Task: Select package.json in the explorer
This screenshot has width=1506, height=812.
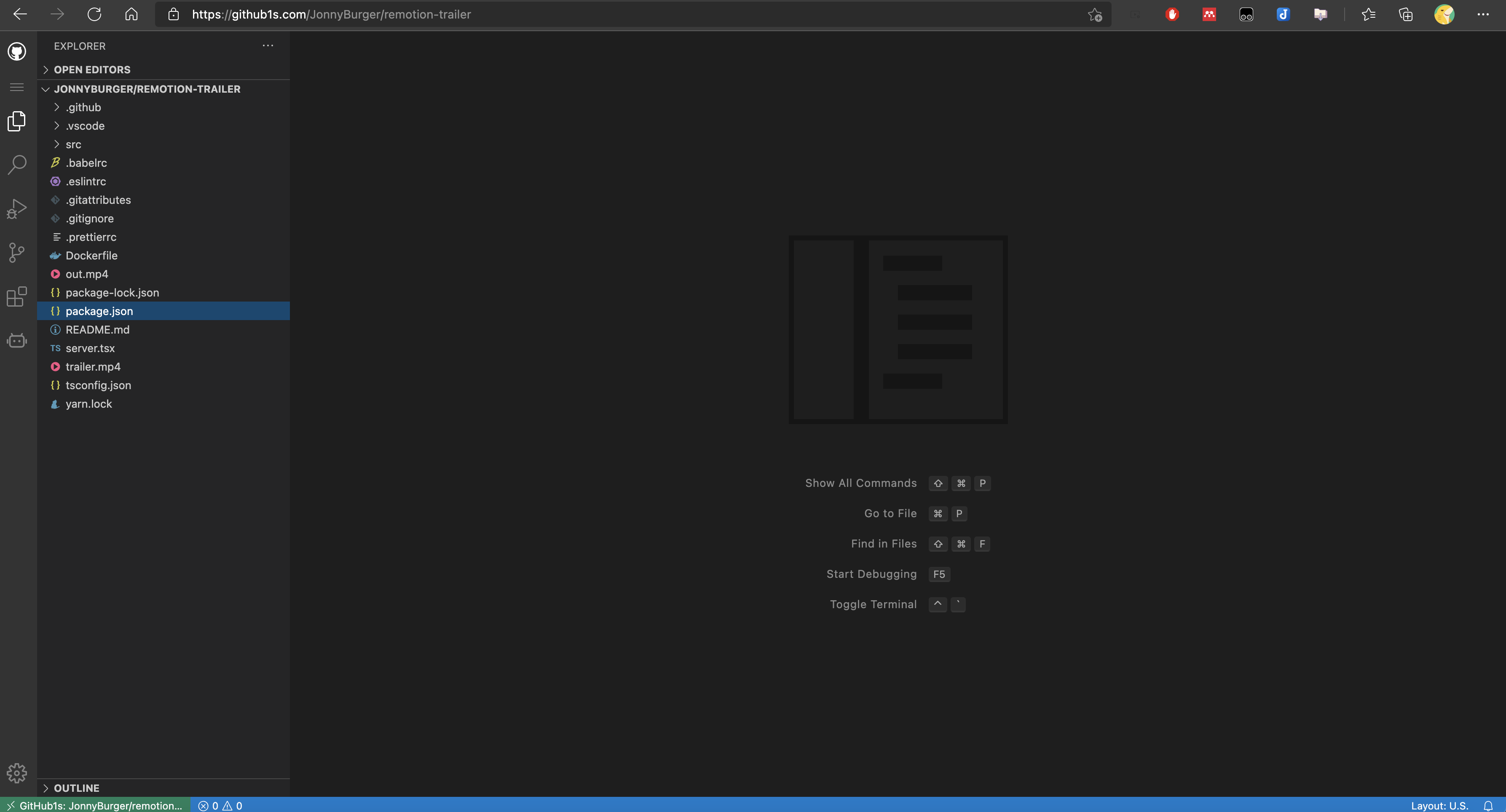Action: [163, 311]
